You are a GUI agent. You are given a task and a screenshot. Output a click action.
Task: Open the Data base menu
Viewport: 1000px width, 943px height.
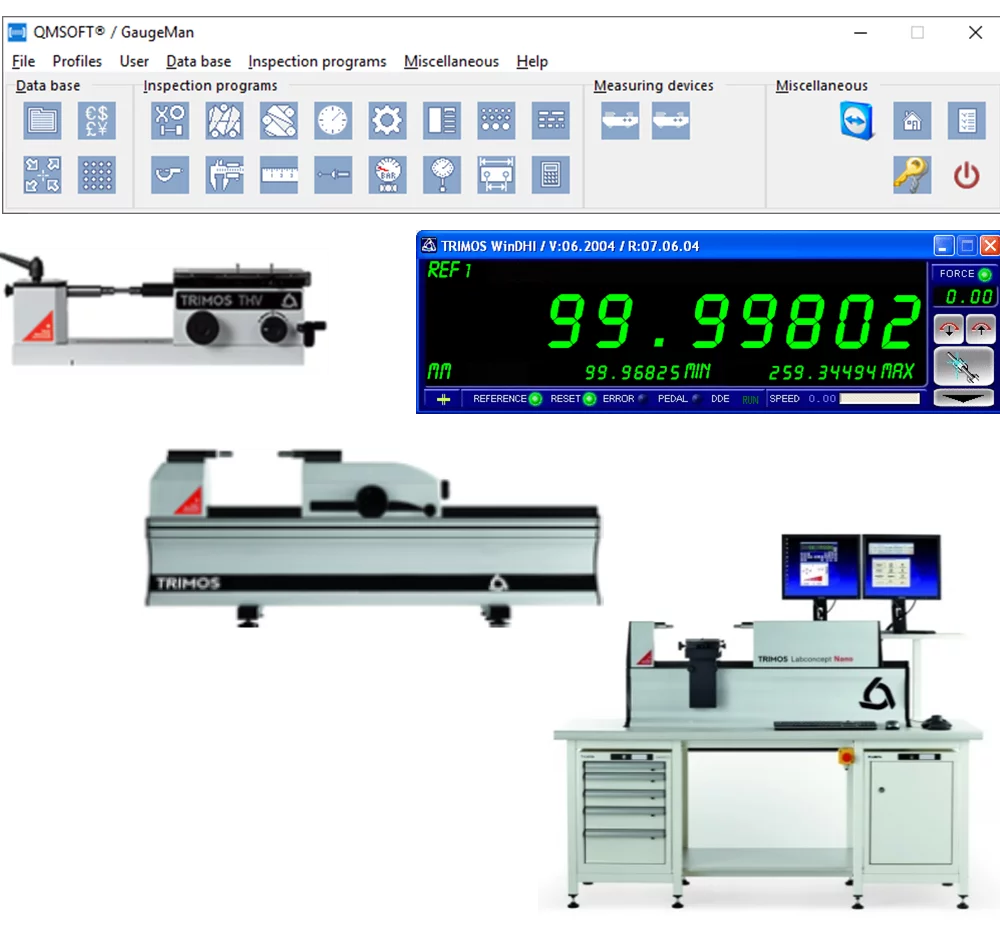[x=198, y=61]
